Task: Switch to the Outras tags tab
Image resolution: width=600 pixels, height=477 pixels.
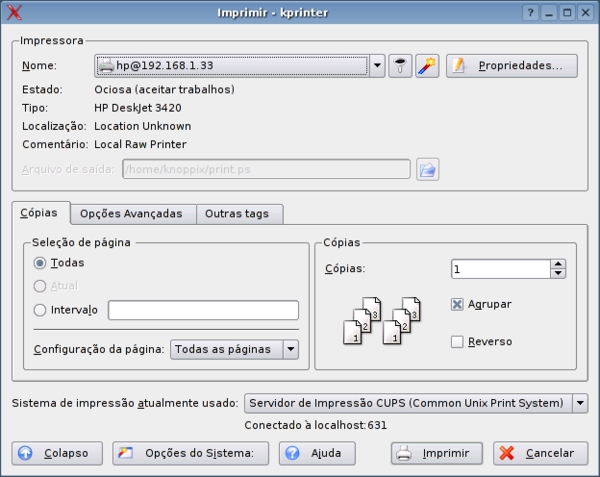Action: click(240, 214)
